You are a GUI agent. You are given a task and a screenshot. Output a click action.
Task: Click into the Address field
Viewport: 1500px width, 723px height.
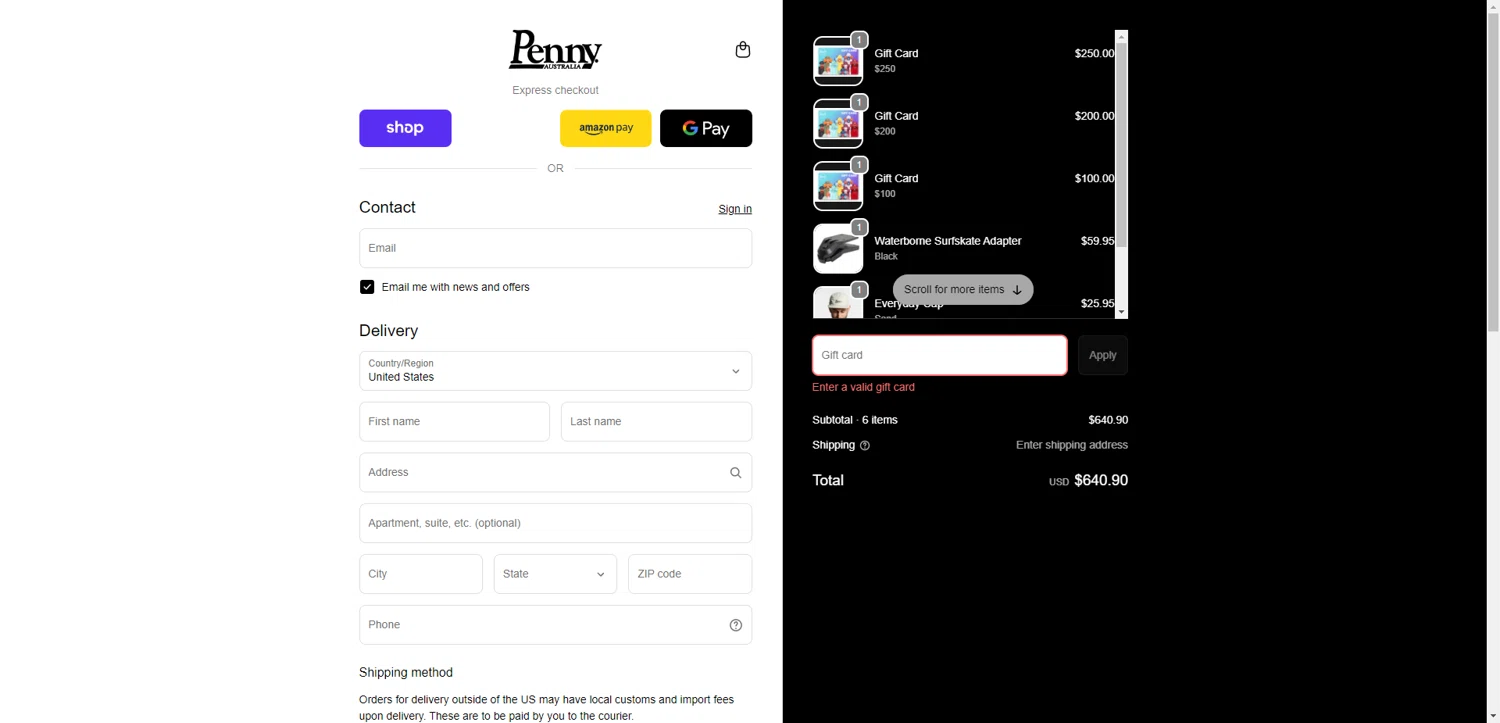tap(556, 472)
